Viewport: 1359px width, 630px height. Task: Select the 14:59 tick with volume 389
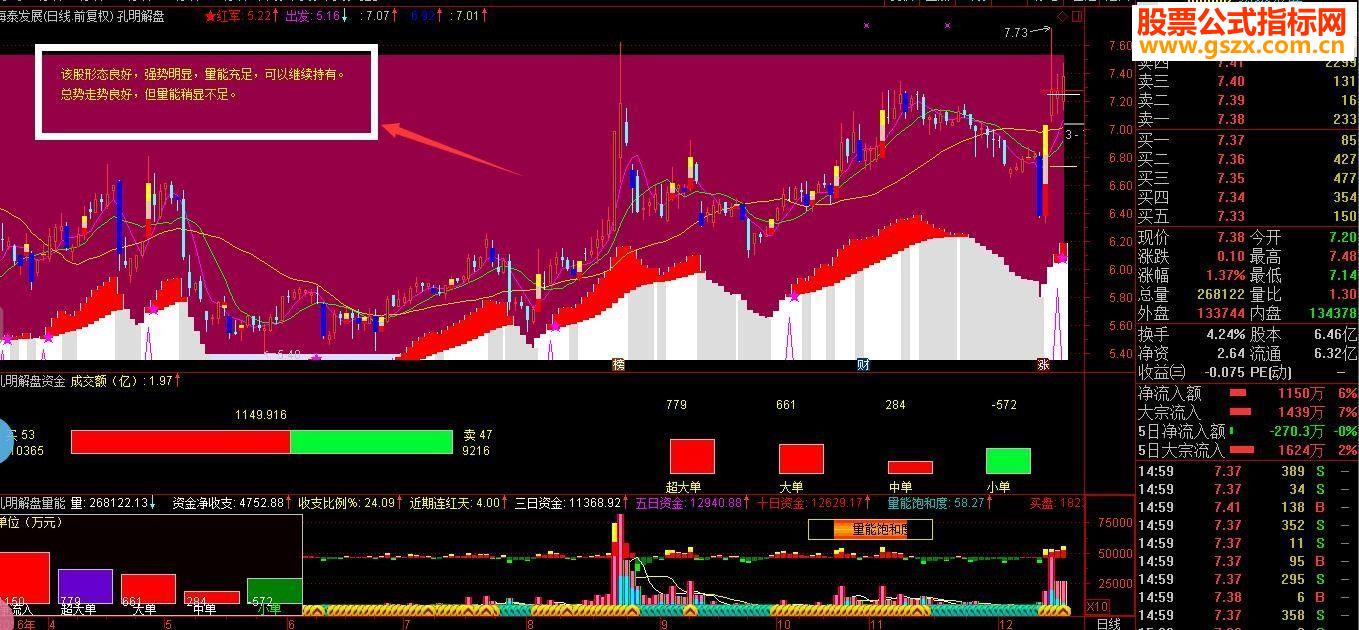[x=1247, y=471]
